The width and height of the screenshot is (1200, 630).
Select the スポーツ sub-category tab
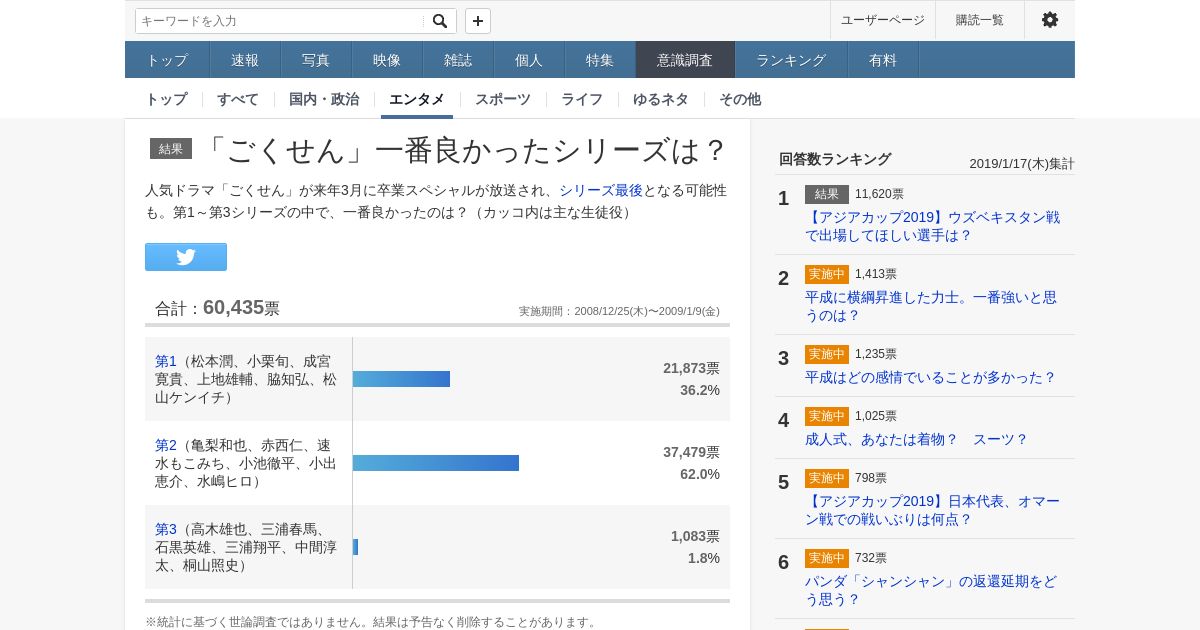pyautogui.click(x=503, y=99)
